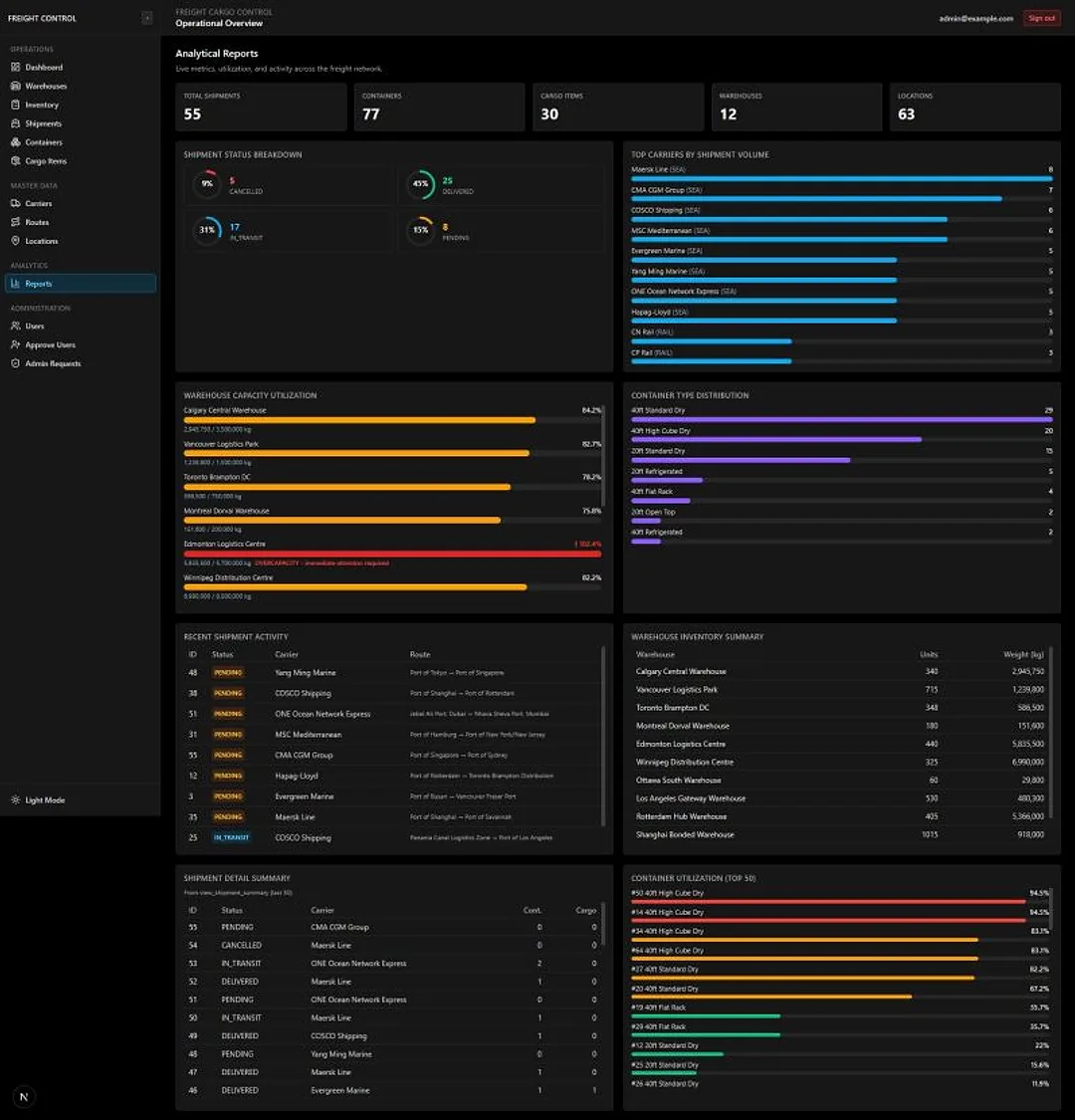Click the Rotterdam Hub Warehouse row
This screenshot has height=1120, width=1075.
[x=840, y=816]
